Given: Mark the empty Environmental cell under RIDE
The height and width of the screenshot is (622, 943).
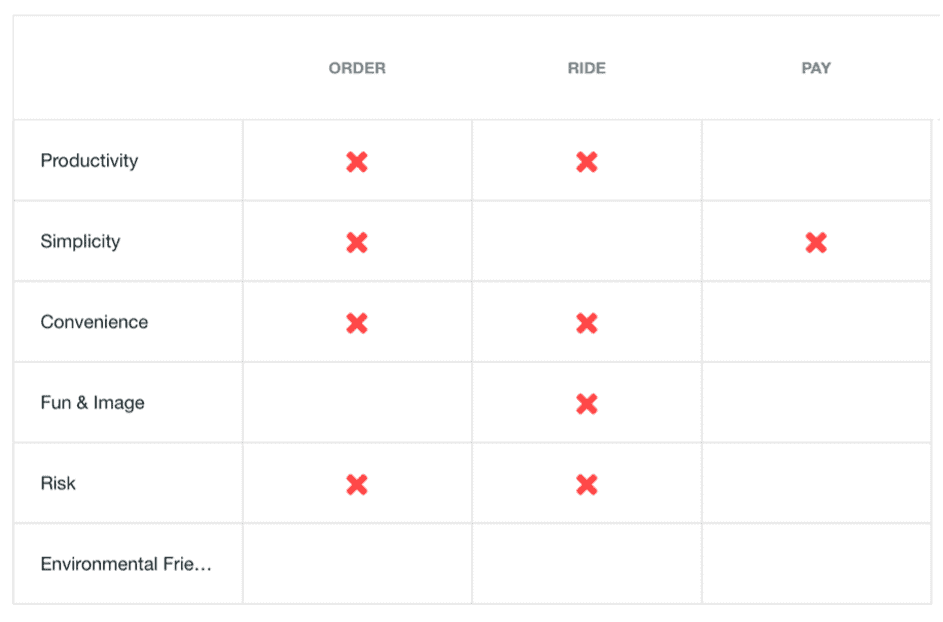Looking at the screenshot, I should 586,564.
